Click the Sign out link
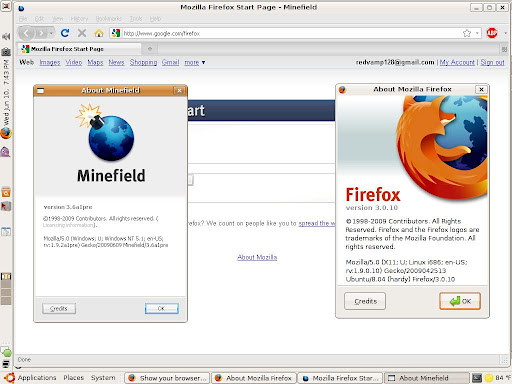512x384 pixels. tap(492, 62)
